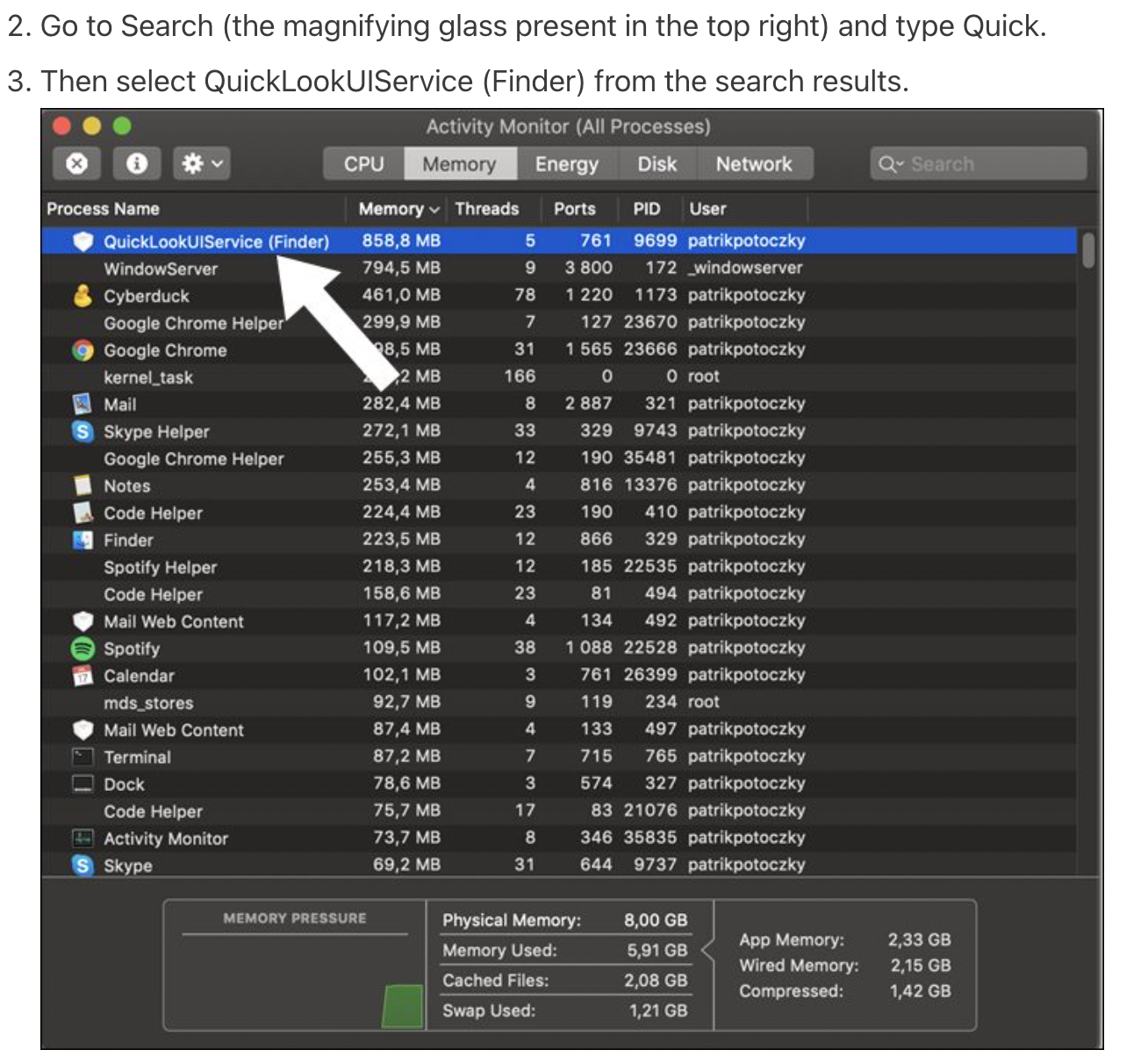
Task: Click the red close window button
Action: tap(63, 126)
